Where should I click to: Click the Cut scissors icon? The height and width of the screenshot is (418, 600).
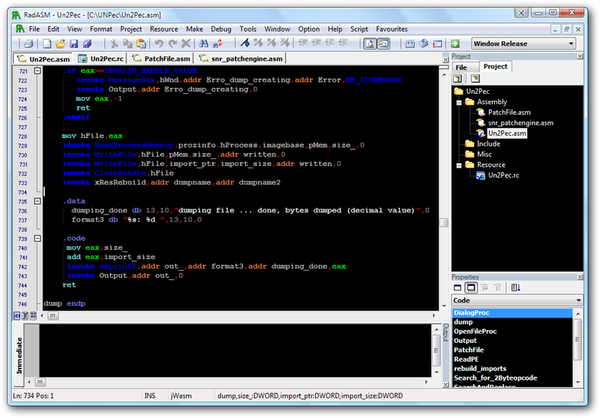tap(114, 44)
